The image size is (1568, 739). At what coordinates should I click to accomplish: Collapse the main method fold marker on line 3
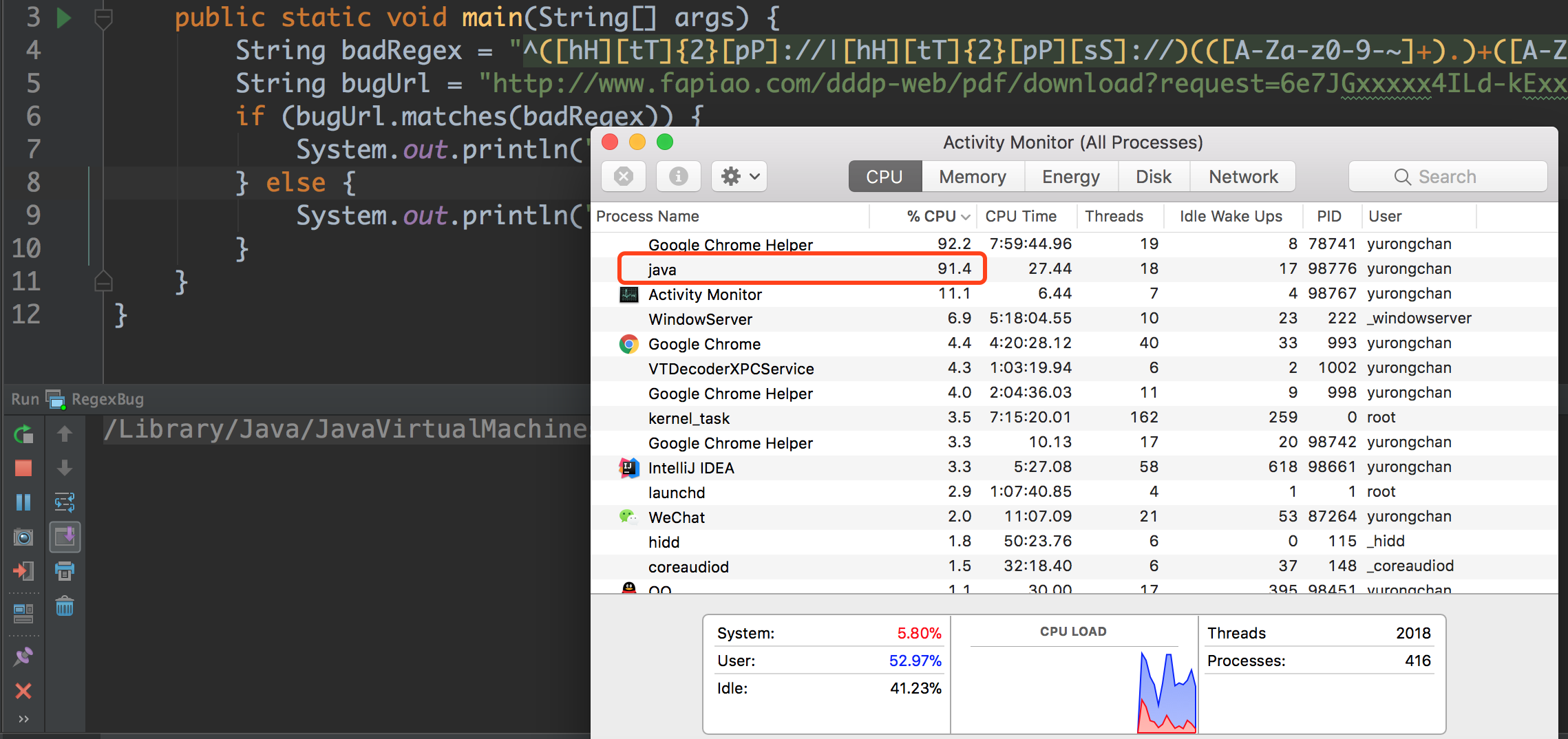coord(103,18)
